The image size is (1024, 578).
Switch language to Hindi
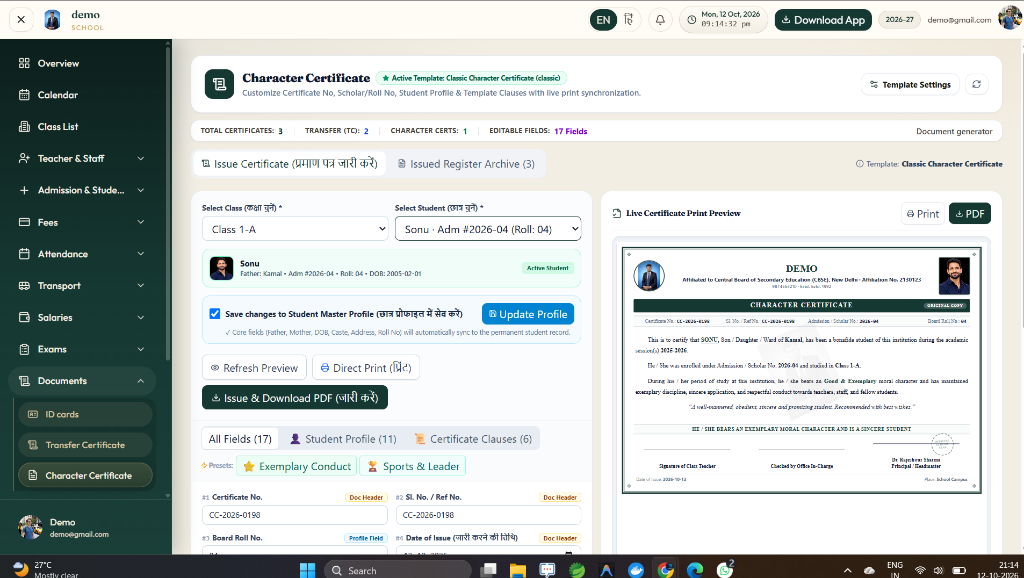point(628,20)
